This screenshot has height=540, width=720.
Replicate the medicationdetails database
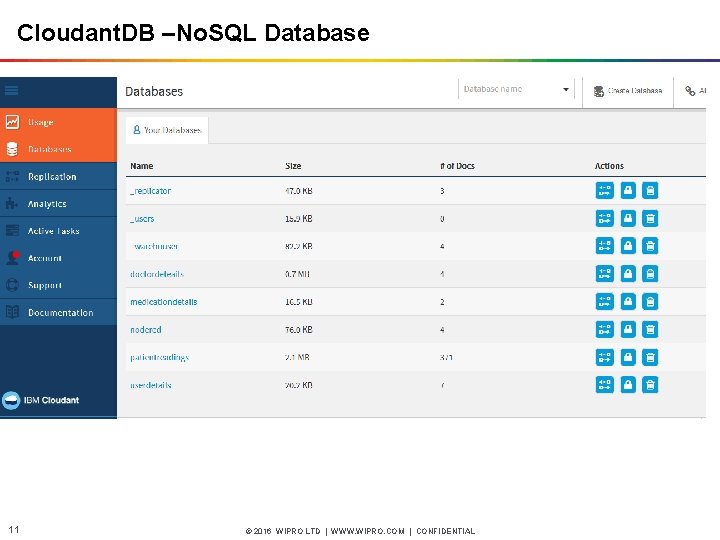(x=604, y=302)
